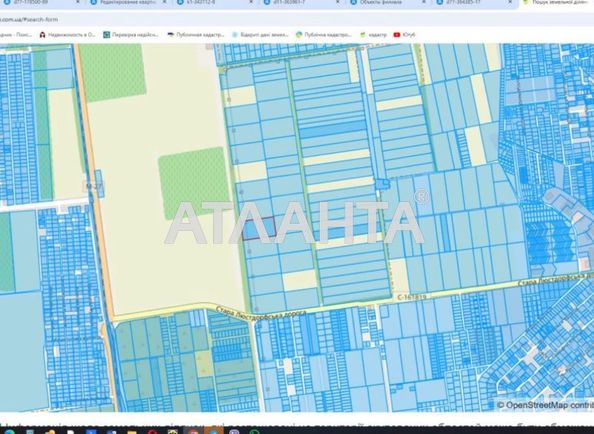The width and height of the screenshot is (594, 434).
Task: Open the OpenStreetMap contributors attribution link
Action: coord(545,405)
